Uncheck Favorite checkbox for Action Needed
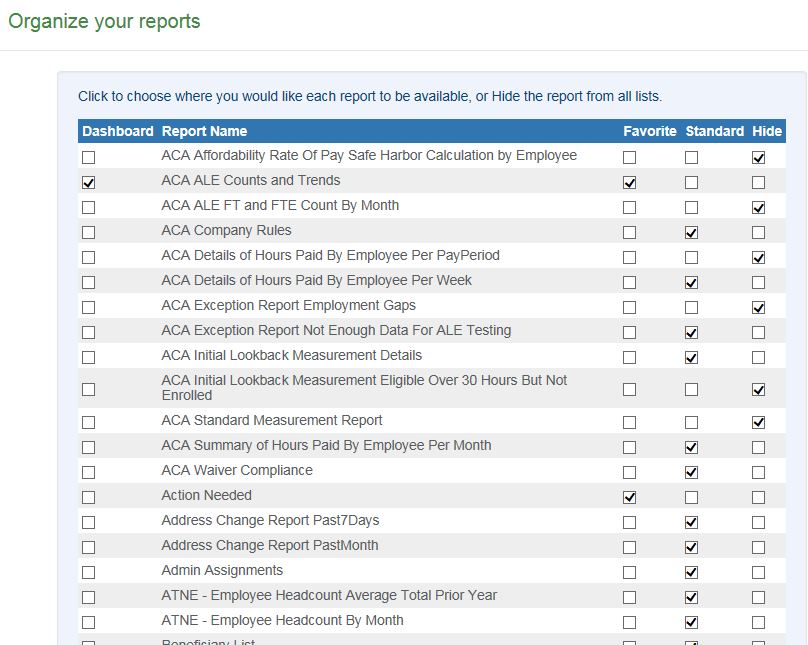The height and width of the screenshot is (645, 808). coord(629,497)
